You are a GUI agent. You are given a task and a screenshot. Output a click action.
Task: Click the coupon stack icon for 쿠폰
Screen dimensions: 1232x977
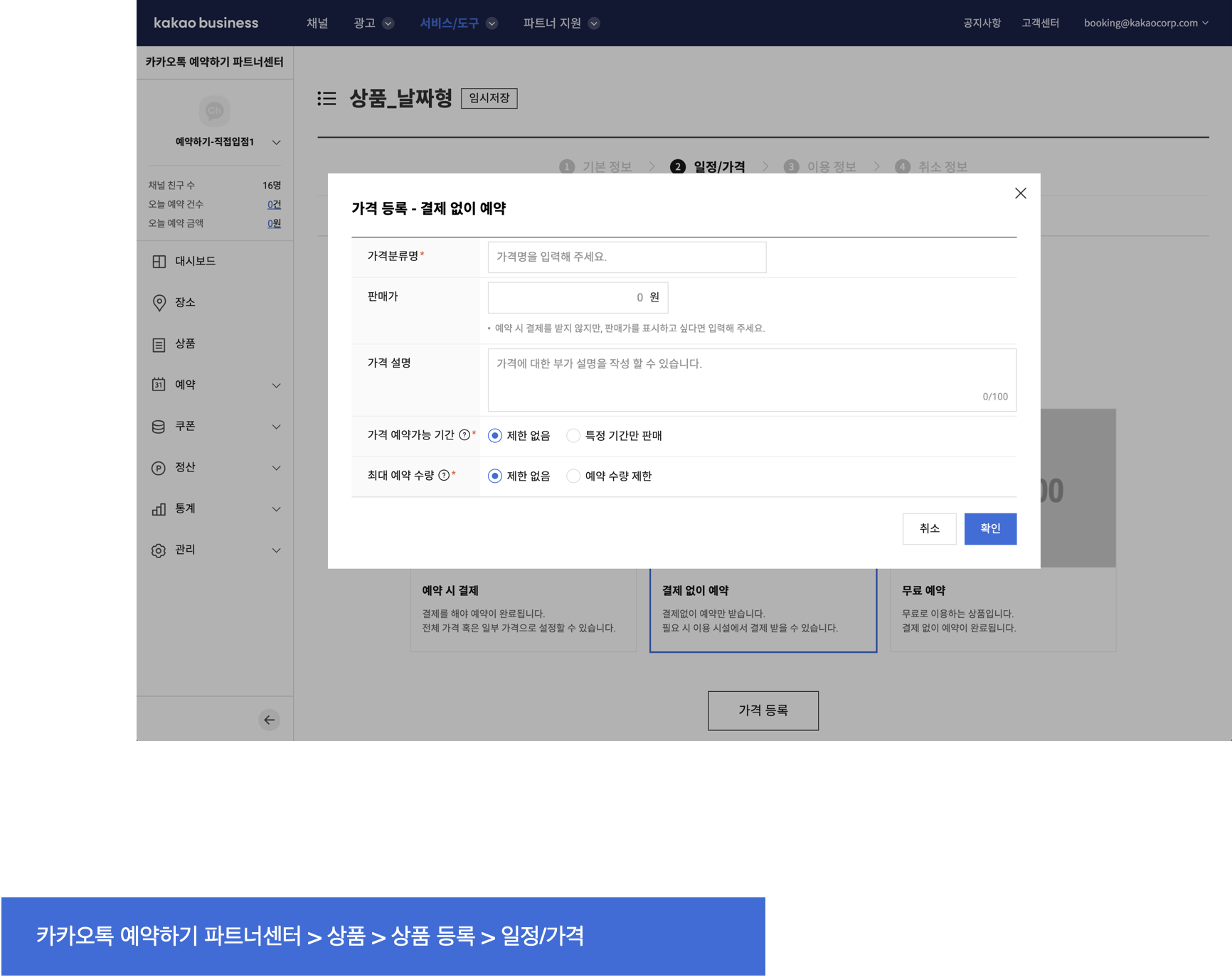click(159, 427)
